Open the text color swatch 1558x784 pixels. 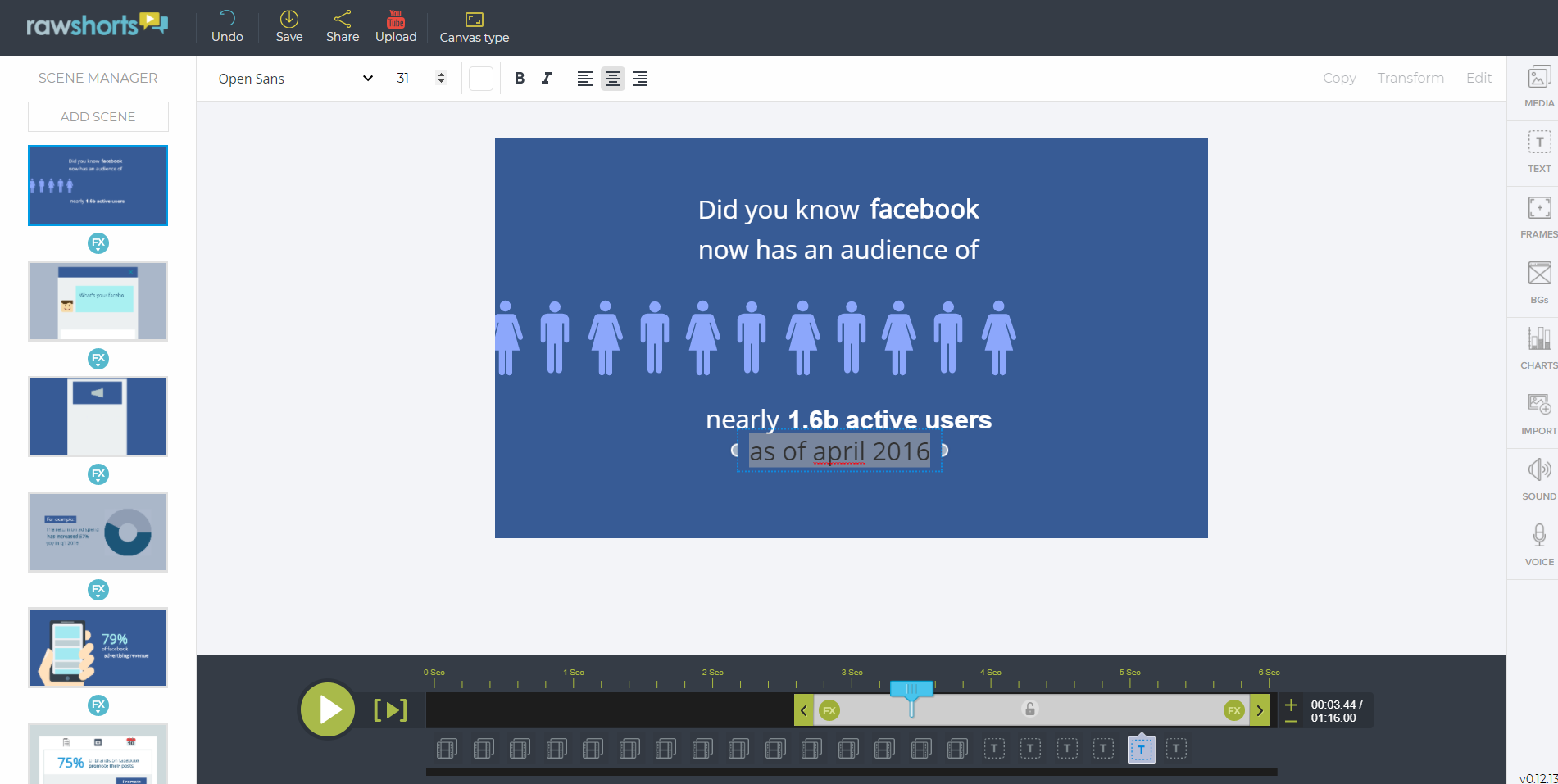[x=481, y=79]
